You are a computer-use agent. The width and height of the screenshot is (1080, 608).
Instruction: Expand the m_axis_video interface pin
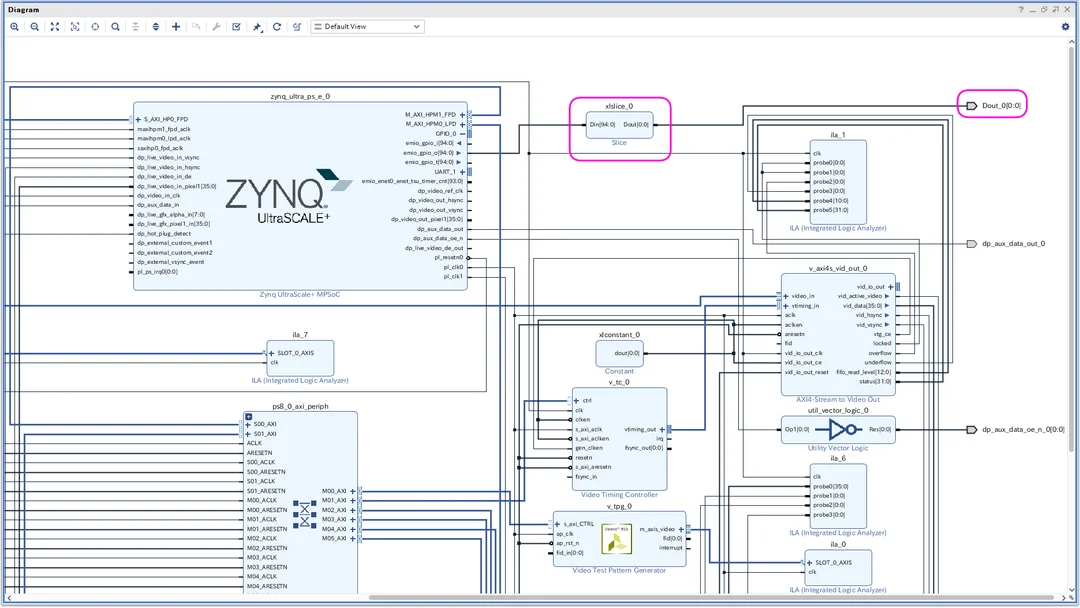click(x=681, y=529)
